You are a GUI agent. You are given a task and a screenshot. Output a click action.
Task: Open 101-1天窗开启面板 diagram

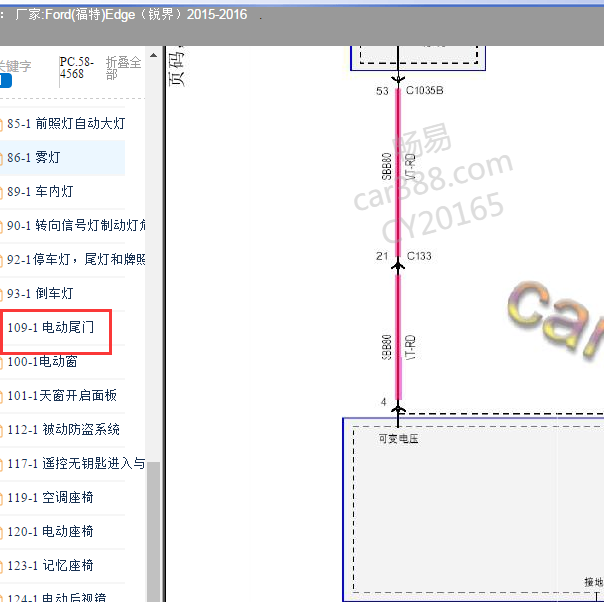coord(62,396)
